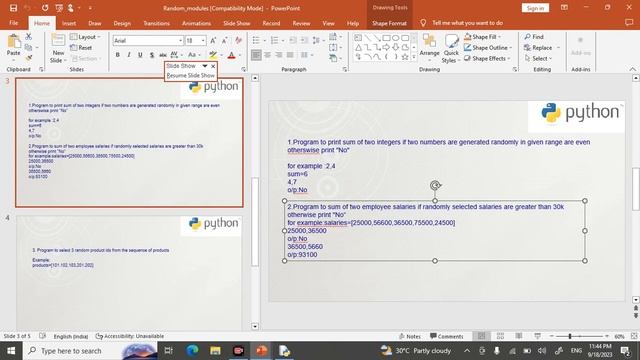Click the Replace button
The width and height of the screenshot is (640, 360).
point(538,48)
